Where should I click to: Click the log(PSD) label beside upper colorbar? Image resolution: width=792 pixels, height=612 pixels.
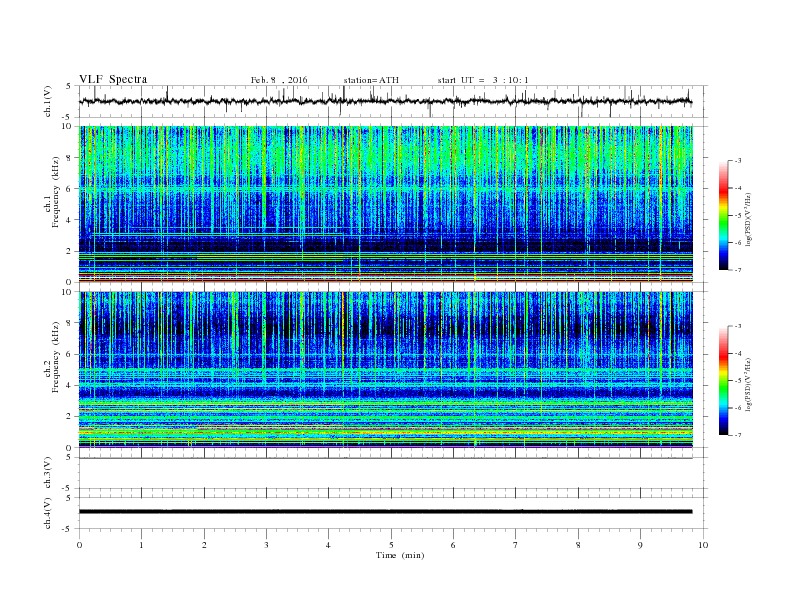point(748,219)
